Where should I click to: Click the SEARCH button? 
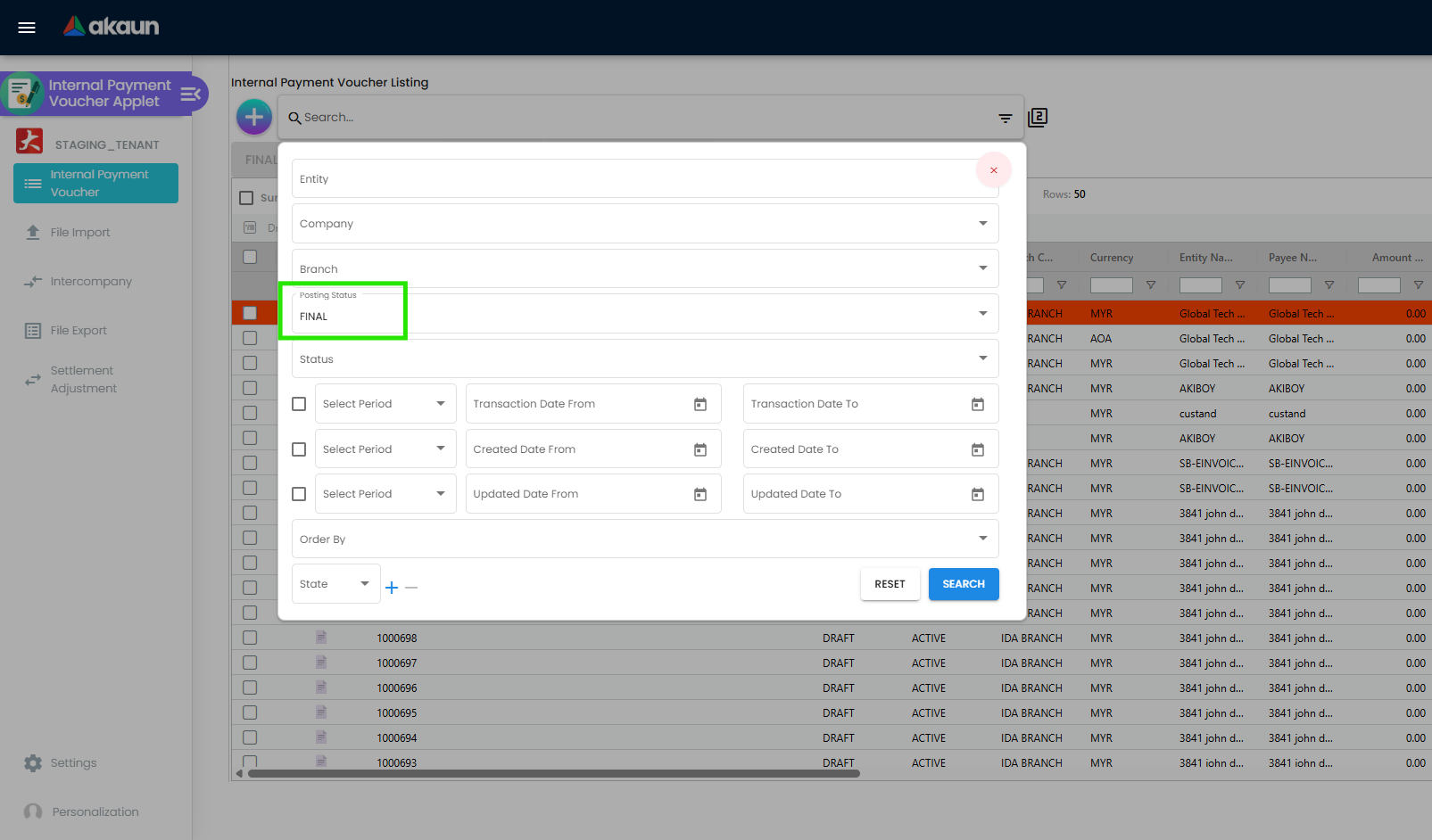click(963, 584)
